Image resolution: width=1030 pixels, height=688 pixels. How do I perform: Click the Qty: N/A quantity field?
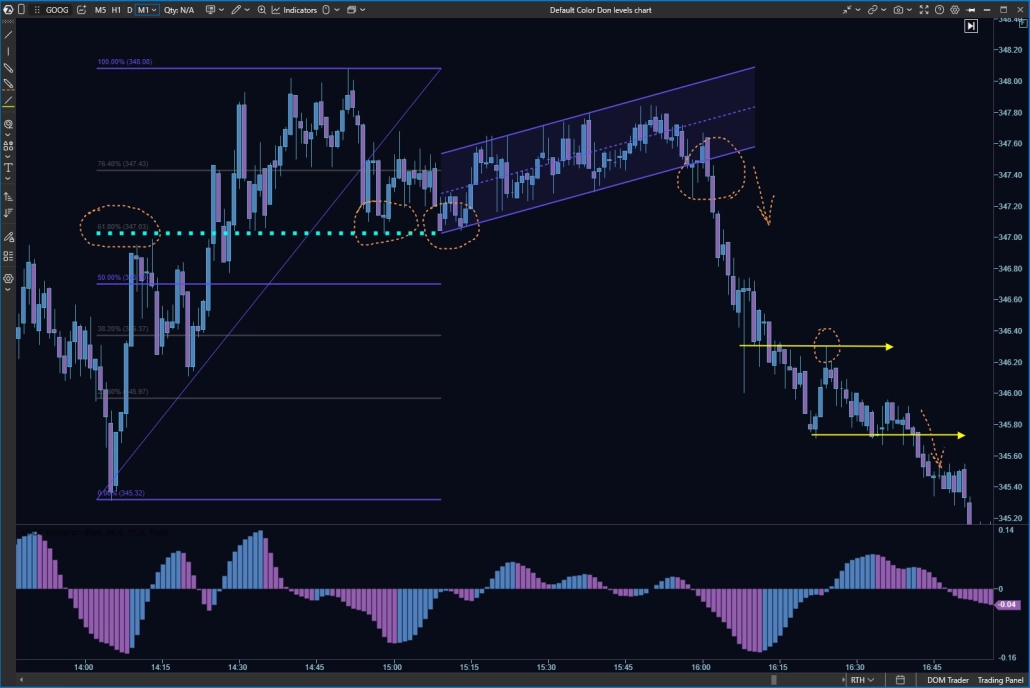pyautogui.click(x=179, y=10)
